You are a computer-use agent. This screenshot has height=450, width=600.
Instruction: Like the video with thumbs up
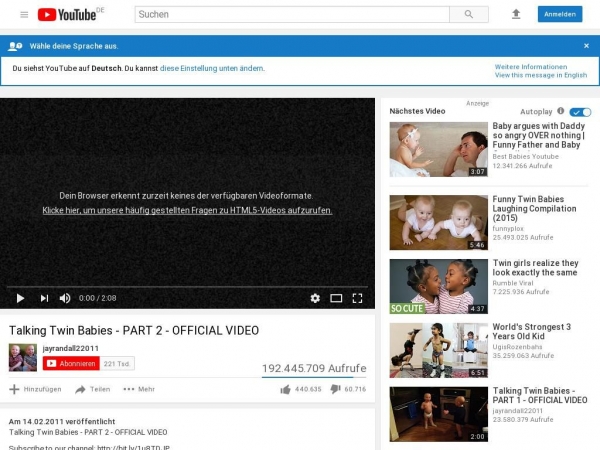(285, 390)
